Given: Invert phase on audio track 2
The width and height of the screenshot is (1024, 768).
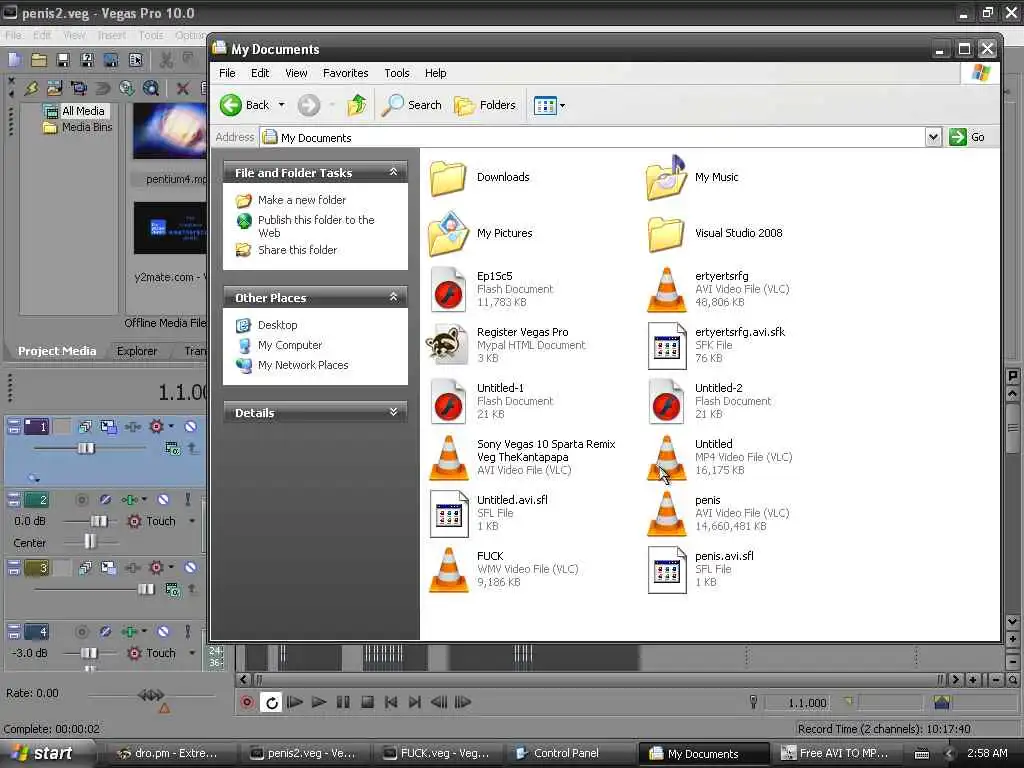Looking at the screenshot, I should [105, 500].
